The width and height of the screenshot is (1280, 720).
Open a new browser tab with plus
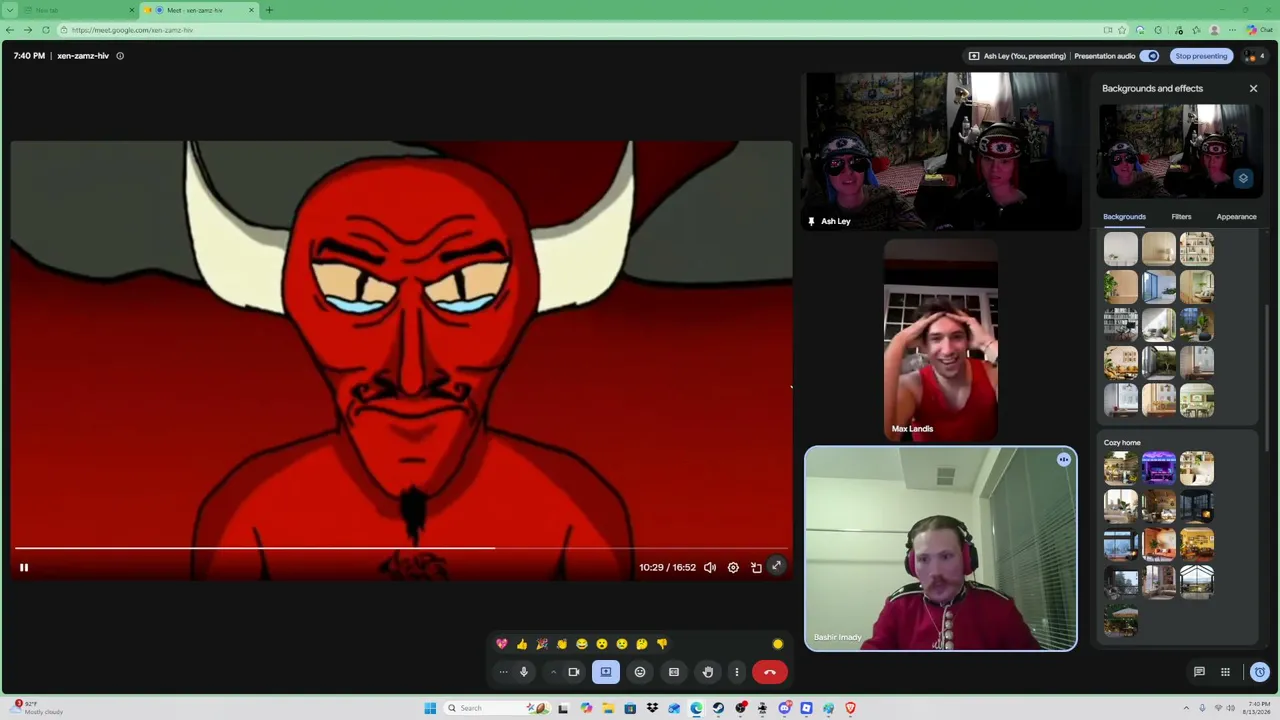pos(269,10)
